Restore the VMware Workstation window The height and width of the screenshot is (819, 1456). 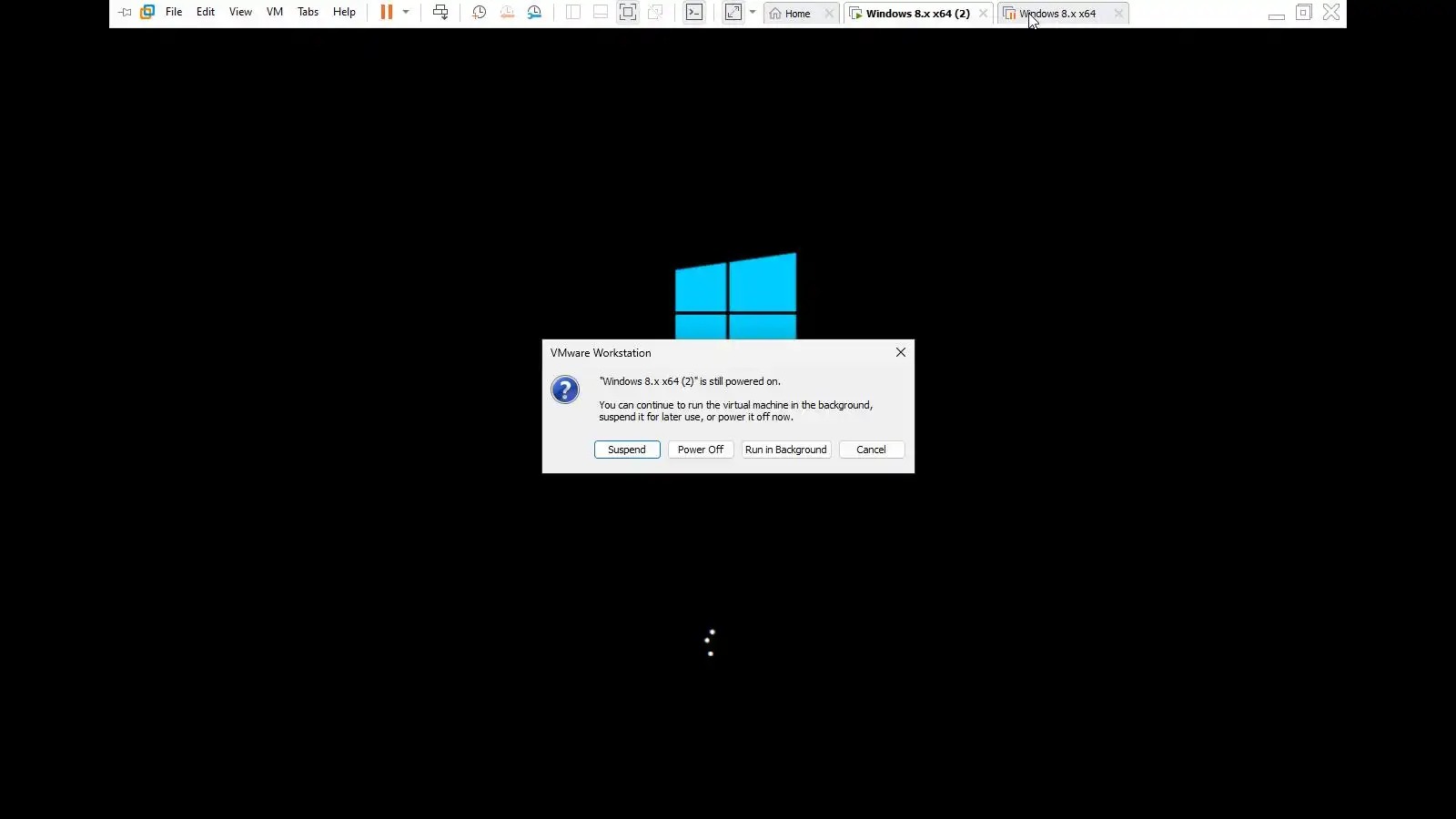click(1304, 13)
